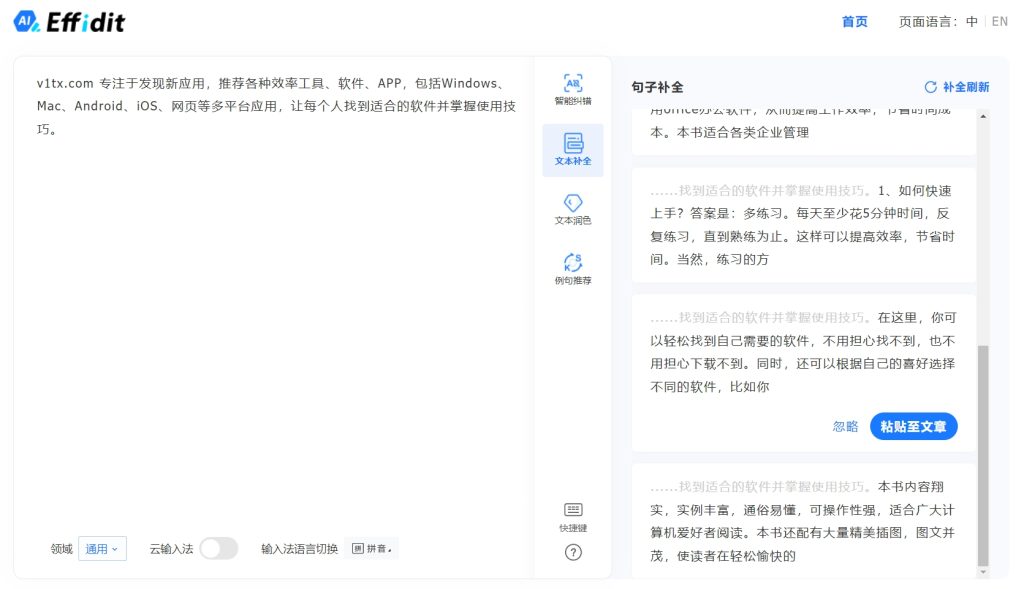This screenshot has height=589, width=1024.
Task: Click the 快捷键 keyboard shortcuts icon
Action: [x=573, y=516]
